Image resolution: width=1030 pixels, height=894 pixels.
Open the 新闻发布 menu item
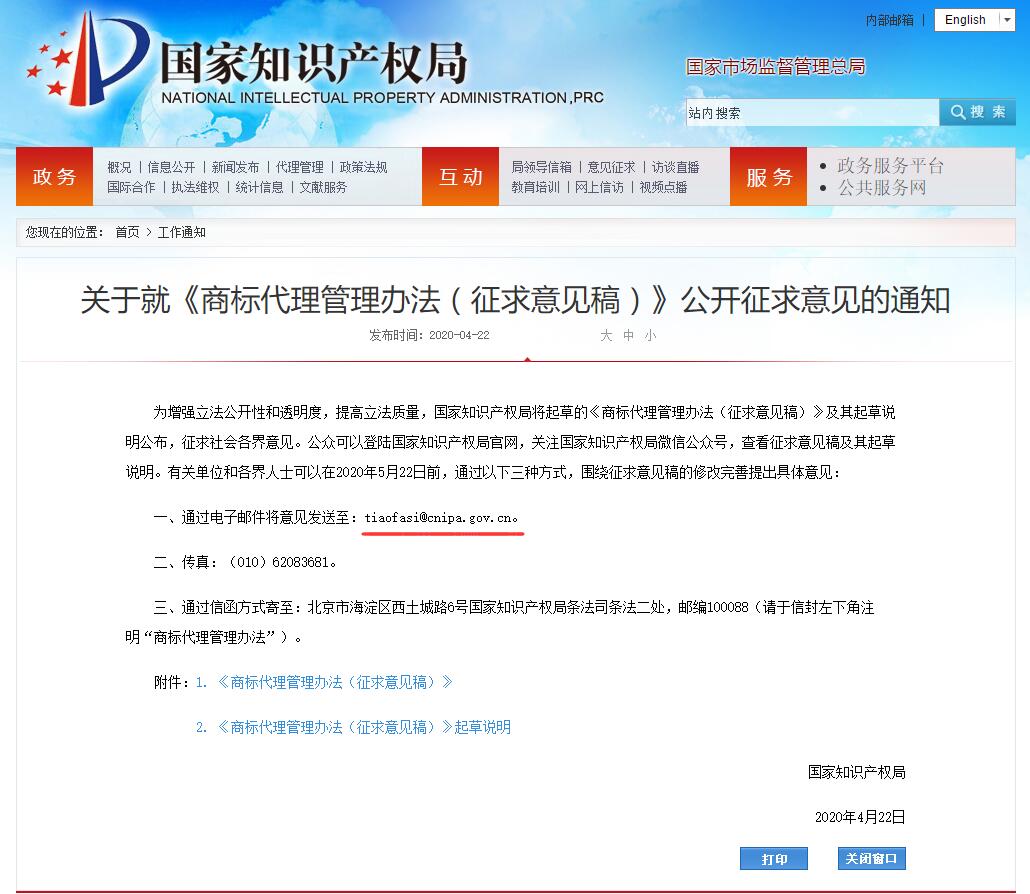tap(235, 168)
